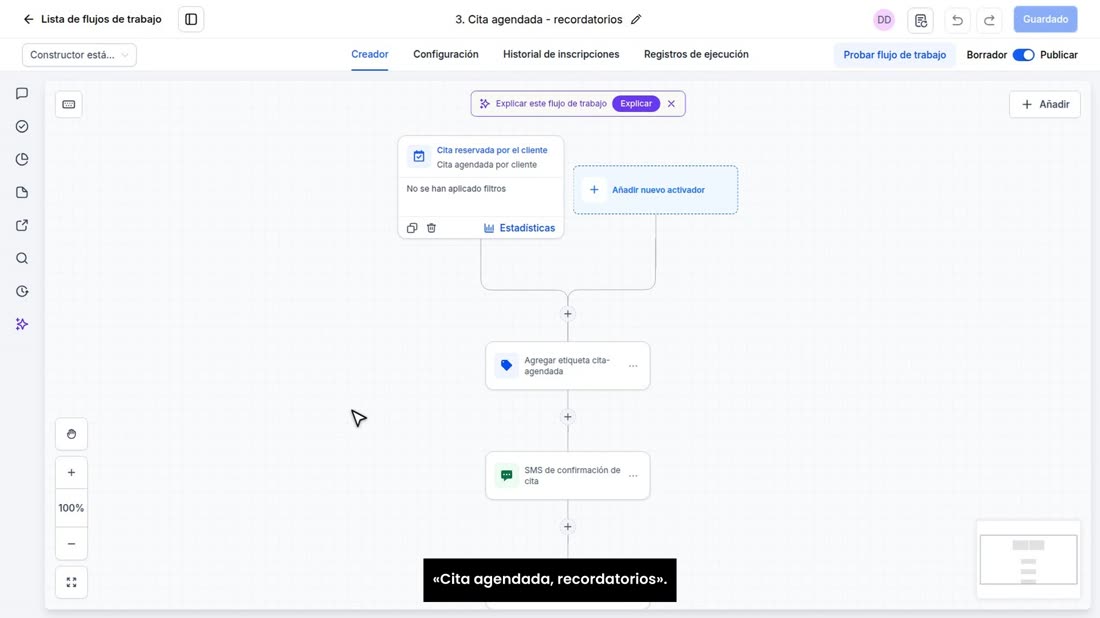Click the 100% zoom level

72,508
